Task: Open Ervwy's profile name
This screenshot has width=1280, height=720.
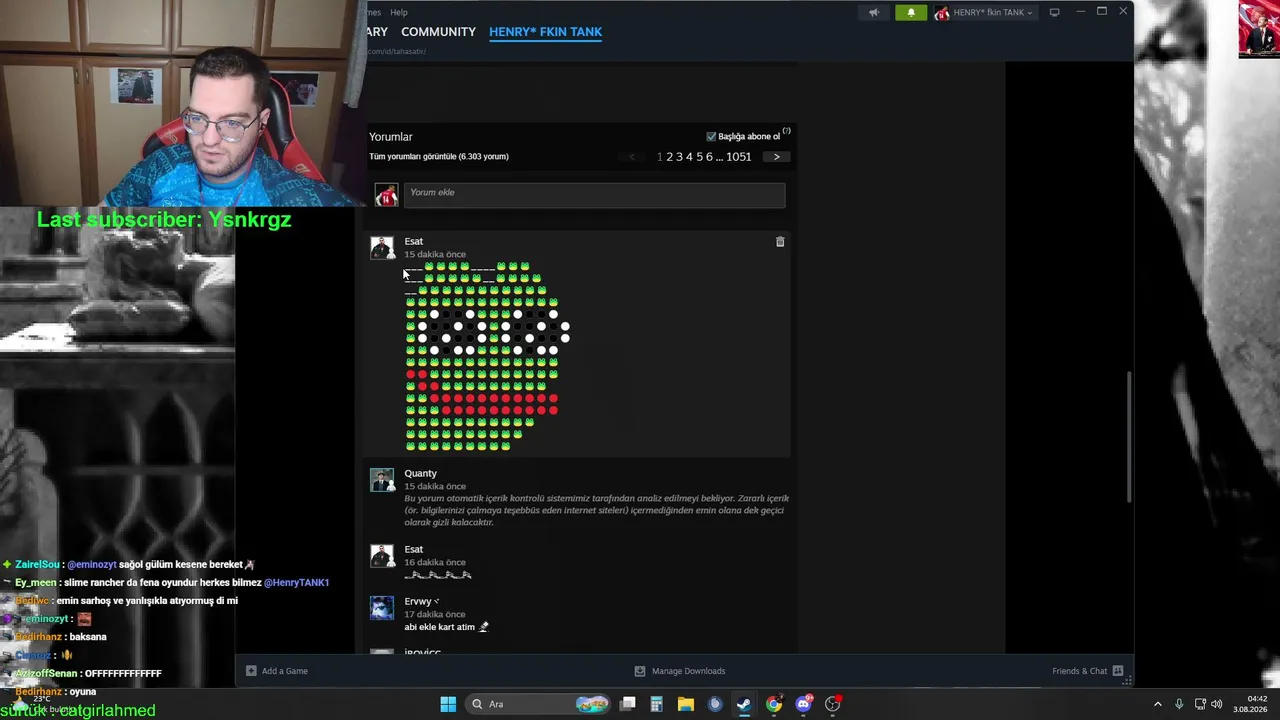Action: tap(419, 601)
